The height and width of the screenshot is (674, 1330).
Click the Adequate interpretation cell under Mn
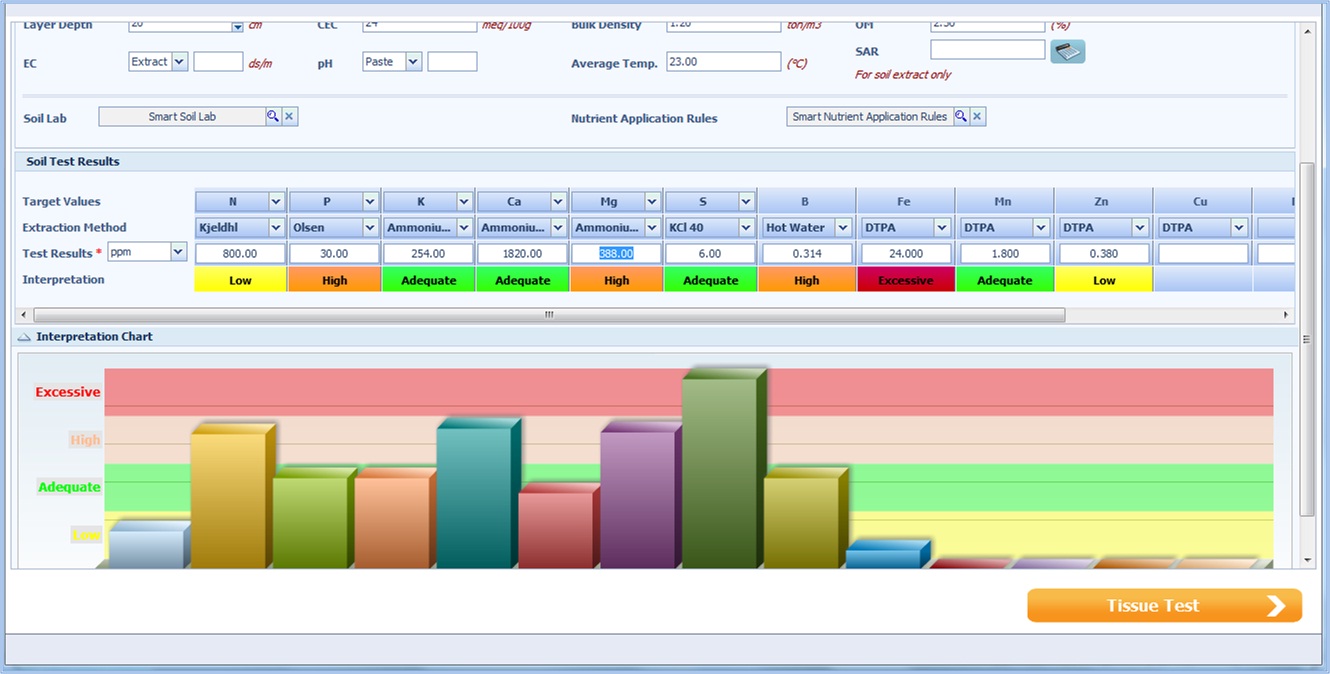[x=1004, y=281]
